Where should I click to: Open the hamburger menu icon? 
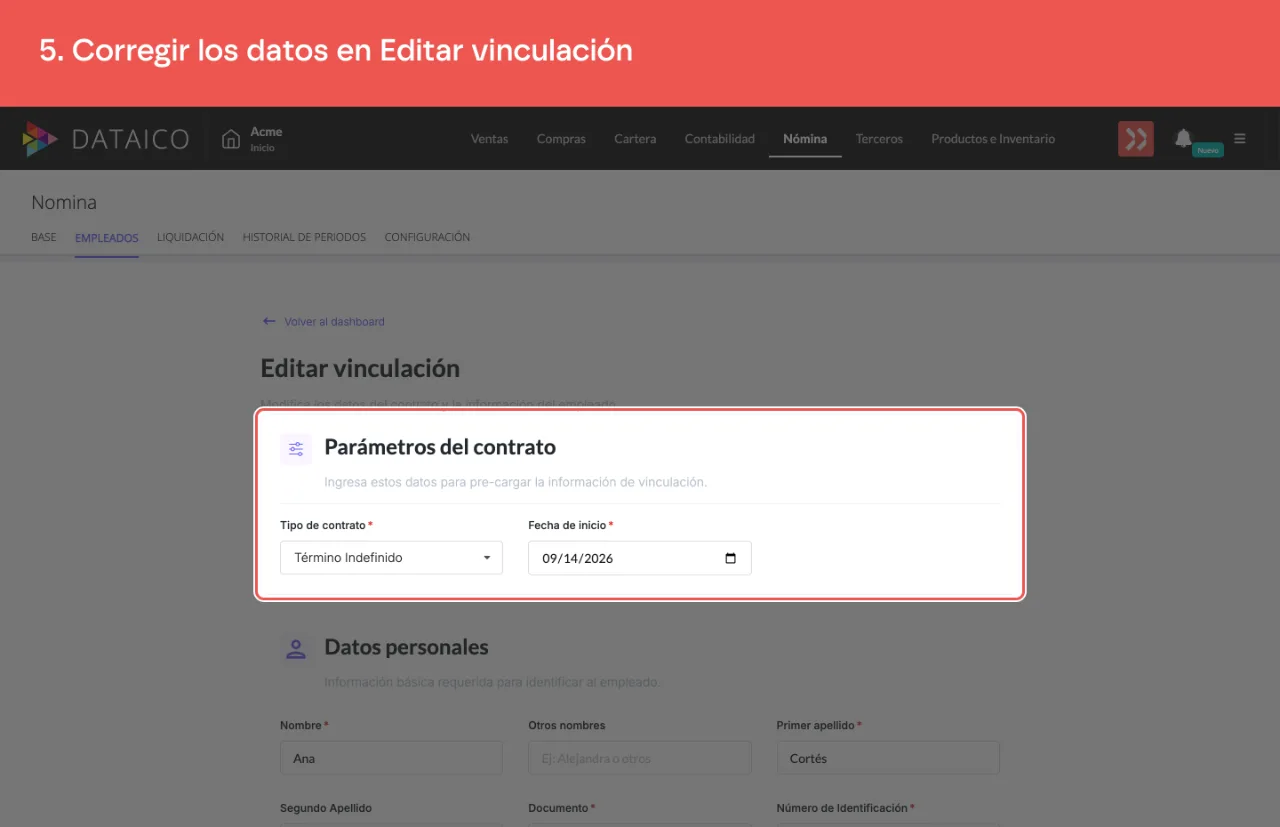(1240, 139)
